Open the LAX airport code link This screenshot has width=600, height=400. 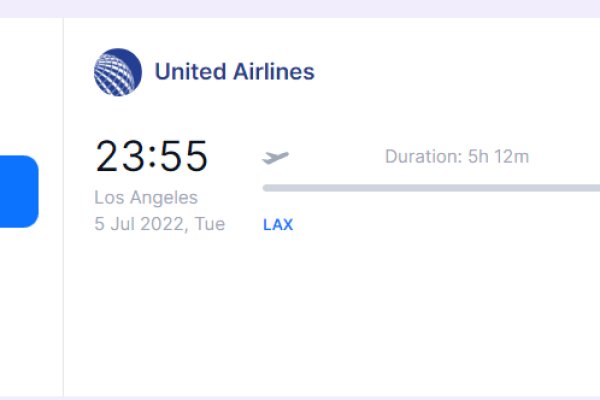point(278,225)
